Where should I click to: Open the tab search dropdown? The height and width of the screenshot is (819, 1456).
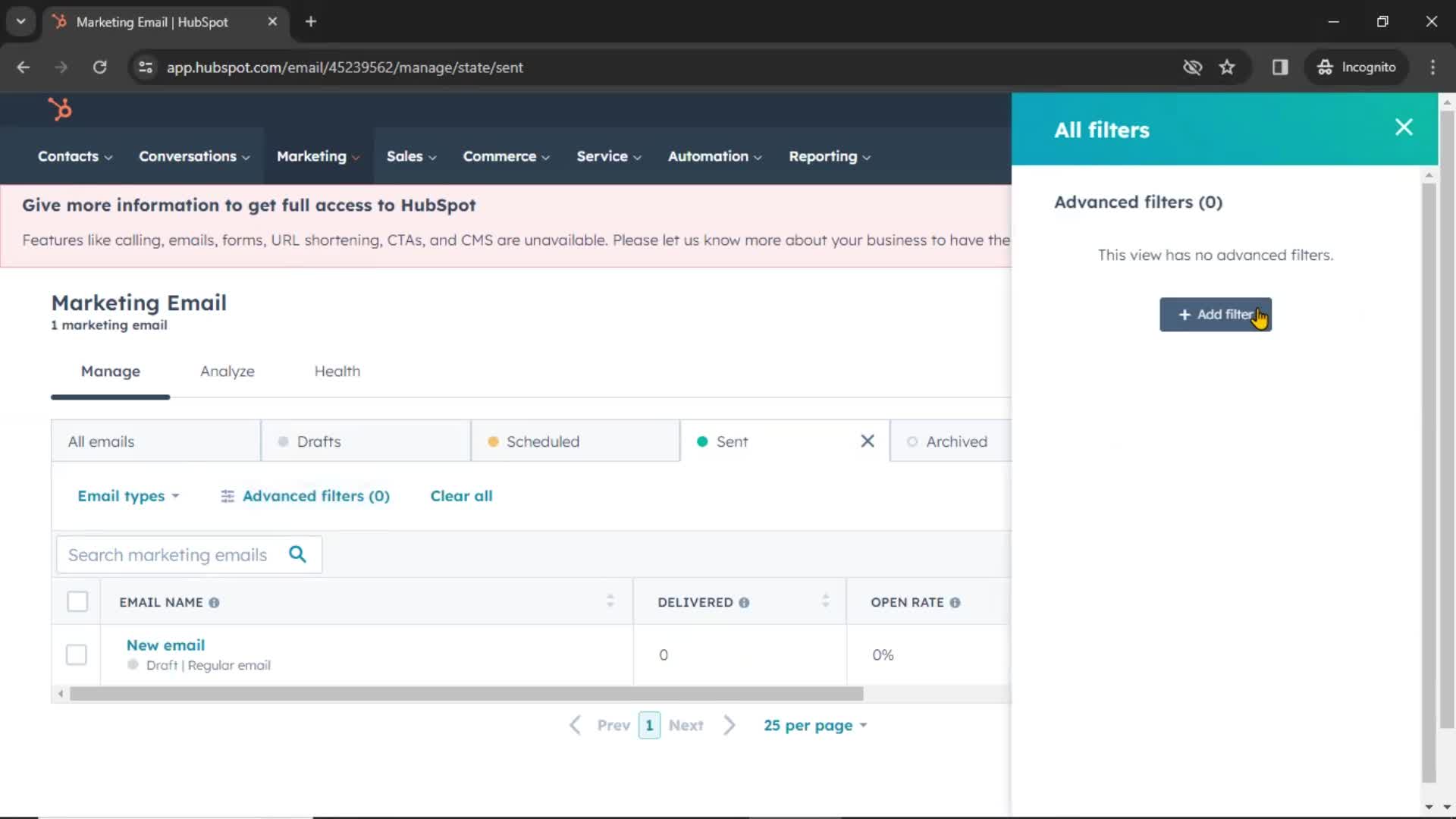(x=21, y=22)
